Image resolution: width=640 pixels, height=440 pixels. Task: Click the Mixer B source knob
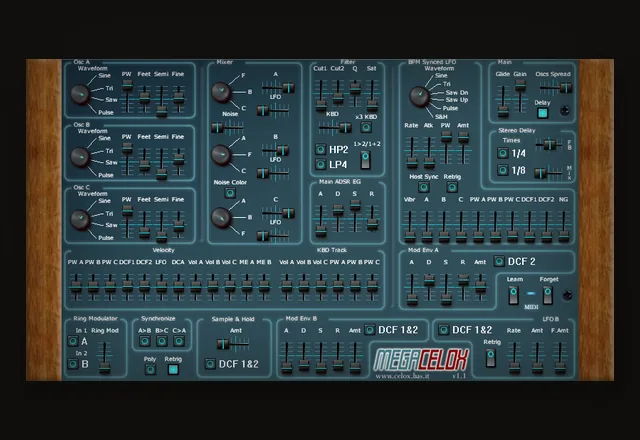pos(221,155)
